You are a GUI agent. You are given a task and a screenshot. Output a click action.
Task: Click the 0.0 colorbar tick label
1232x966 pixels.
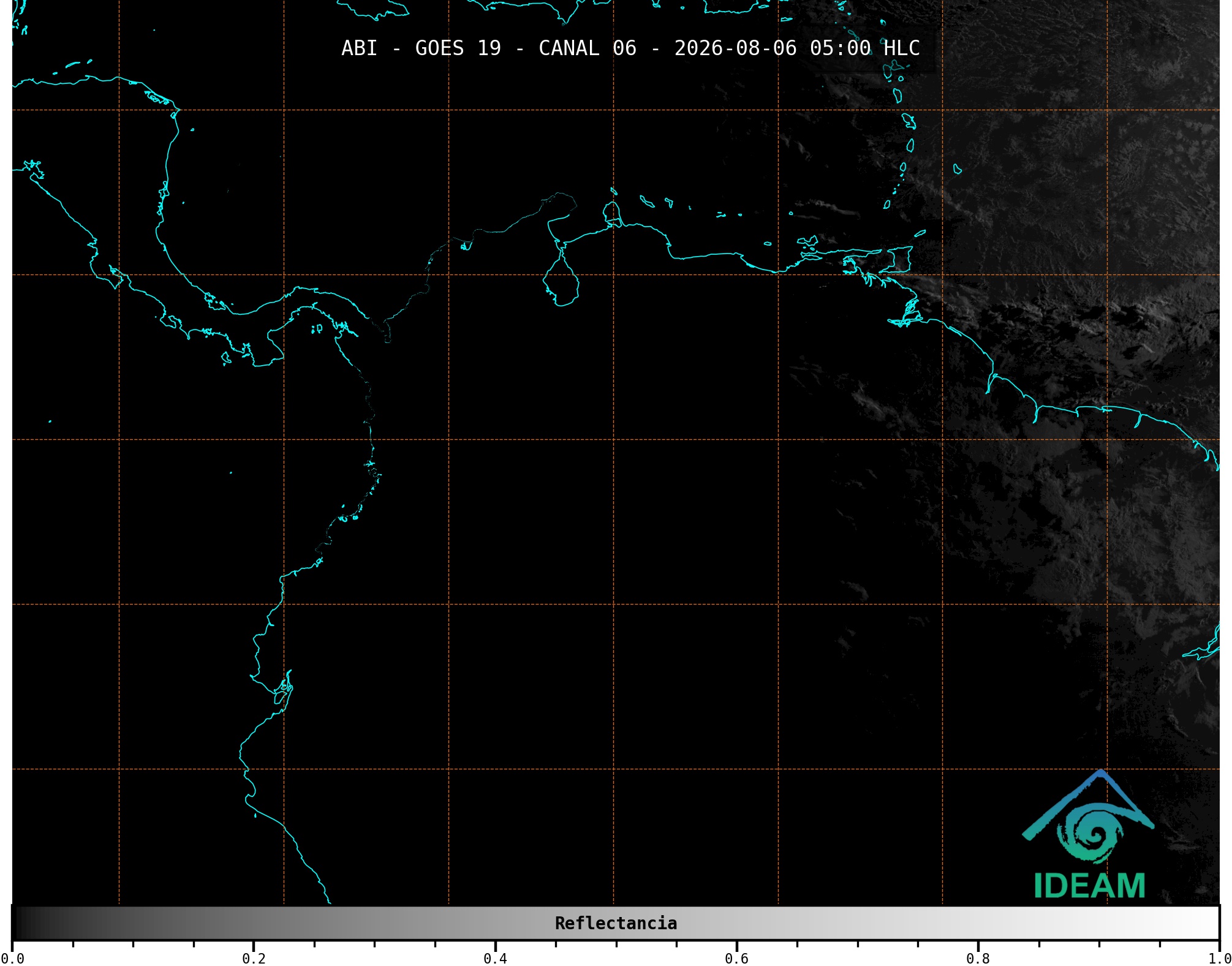(x=12, y=959)
